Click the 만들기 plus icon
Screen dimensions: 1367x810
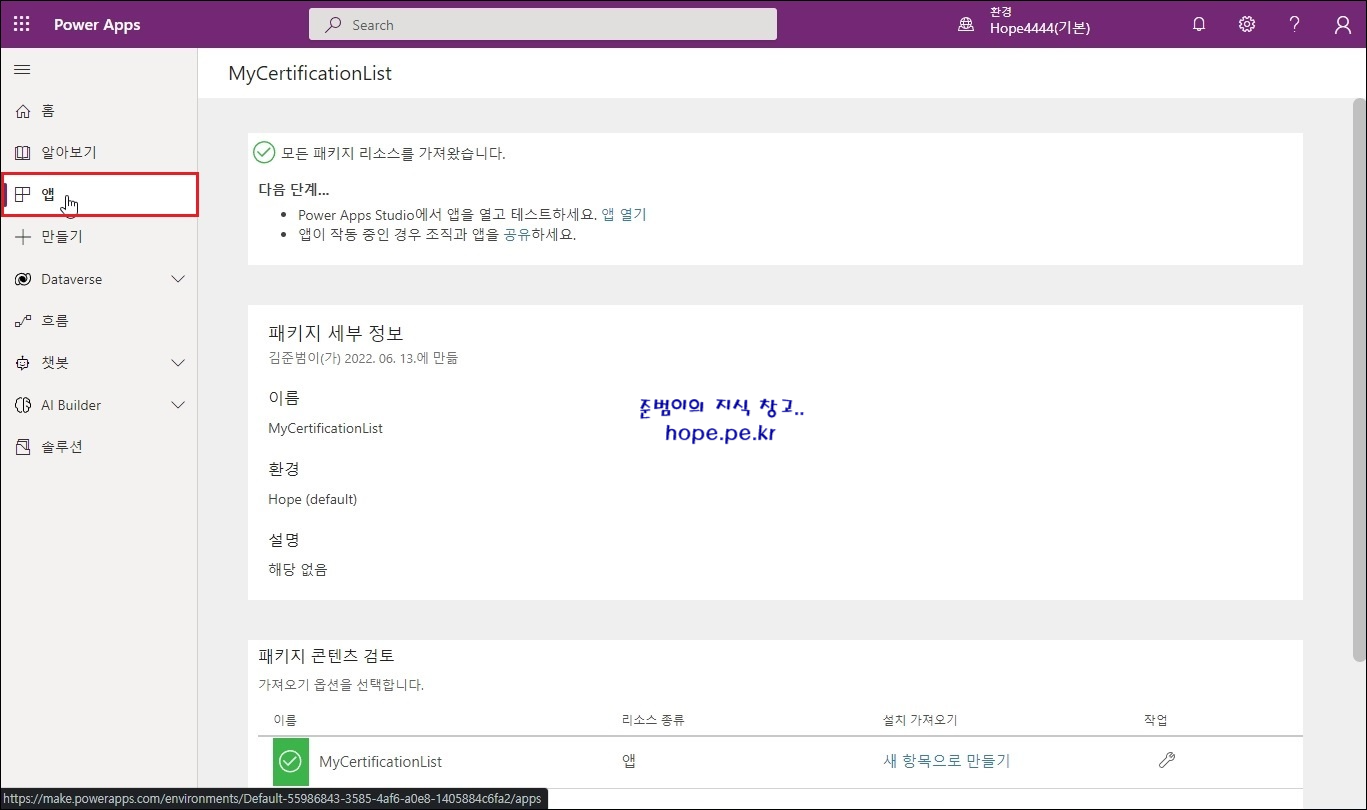(23, 237)
